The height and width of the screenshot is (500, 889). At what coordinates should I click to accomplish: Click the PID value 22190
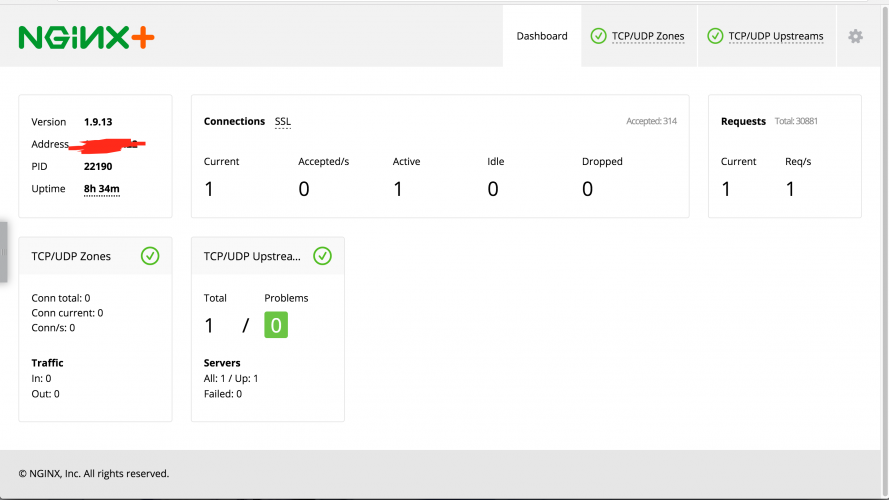98,167
